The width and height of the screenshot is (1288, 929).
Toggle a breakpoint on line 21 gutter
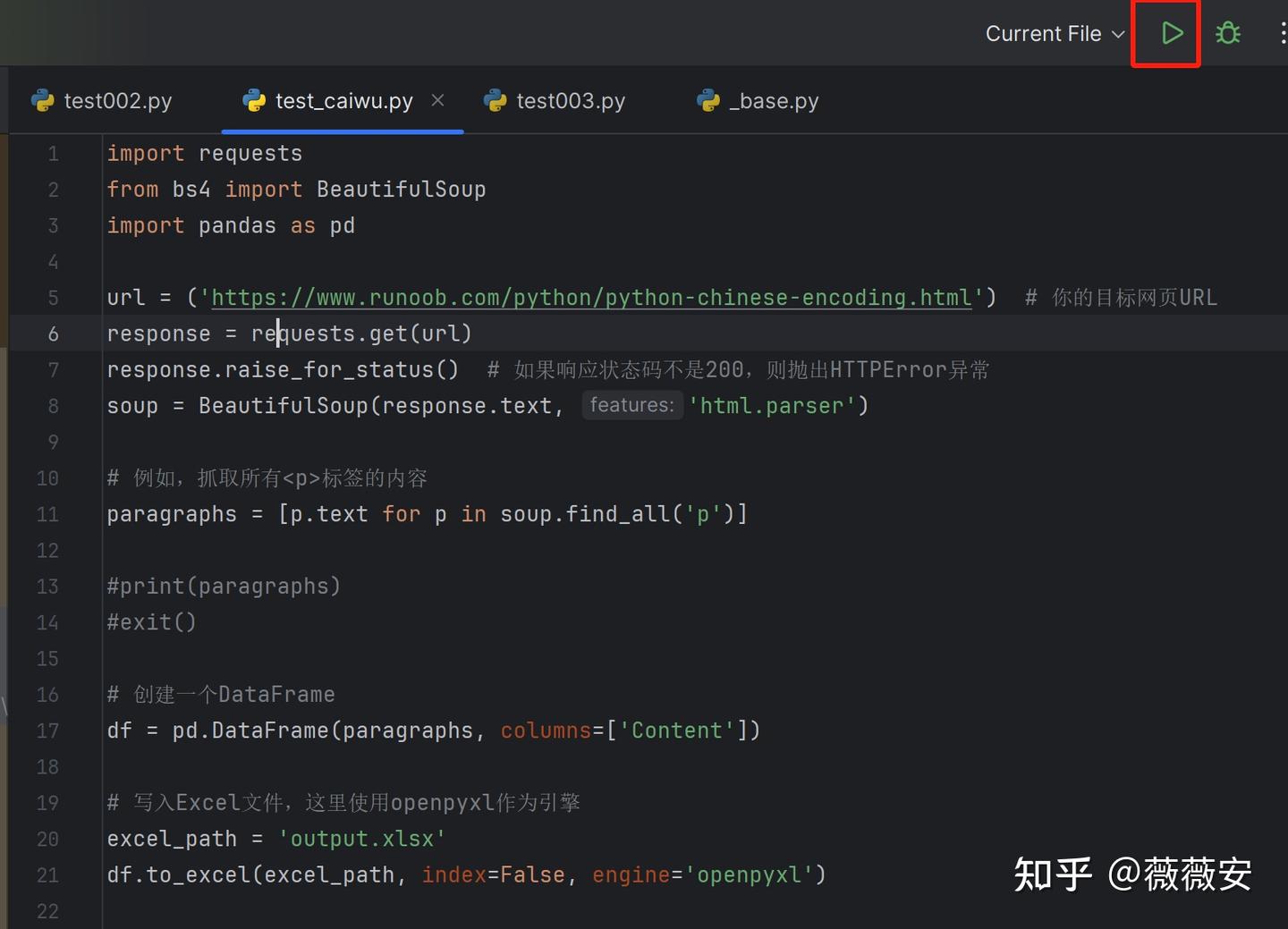pos(47,875)
